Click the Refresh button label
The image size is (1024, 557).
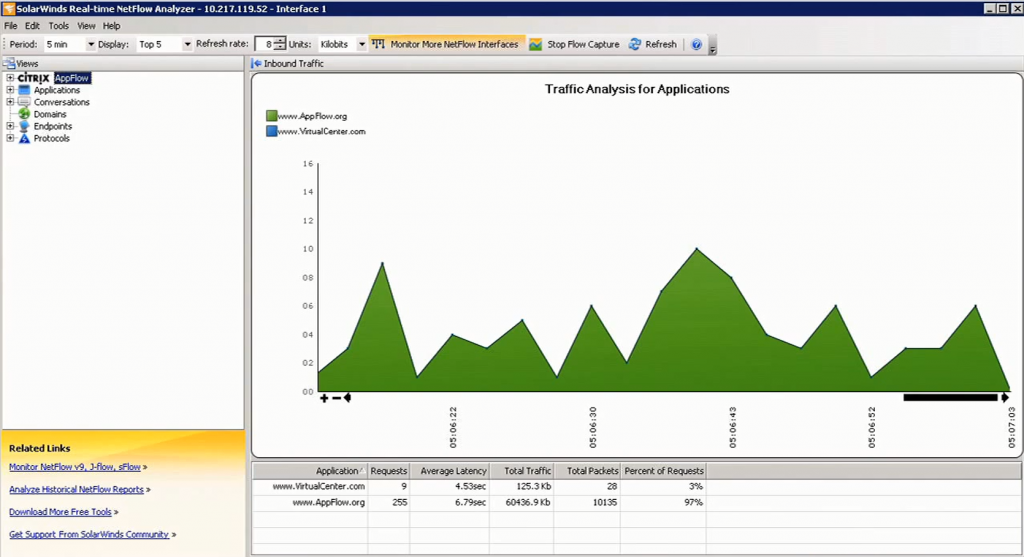(661, 44)
